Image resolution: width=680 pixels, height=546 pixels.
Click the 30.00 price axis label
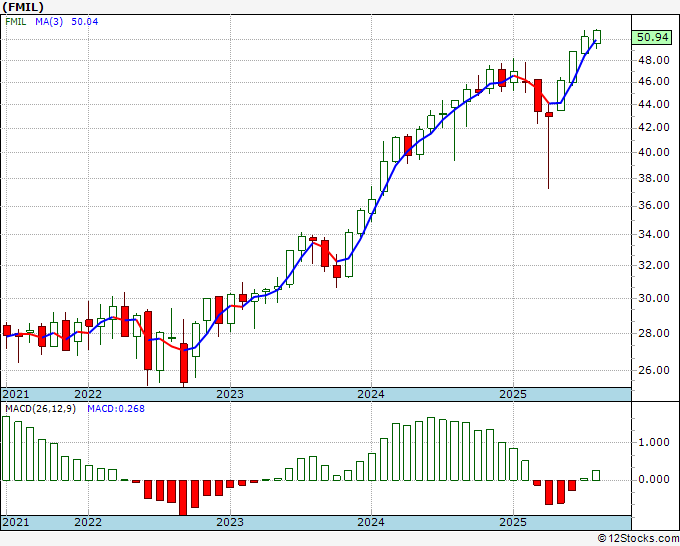tap(654, 298)
